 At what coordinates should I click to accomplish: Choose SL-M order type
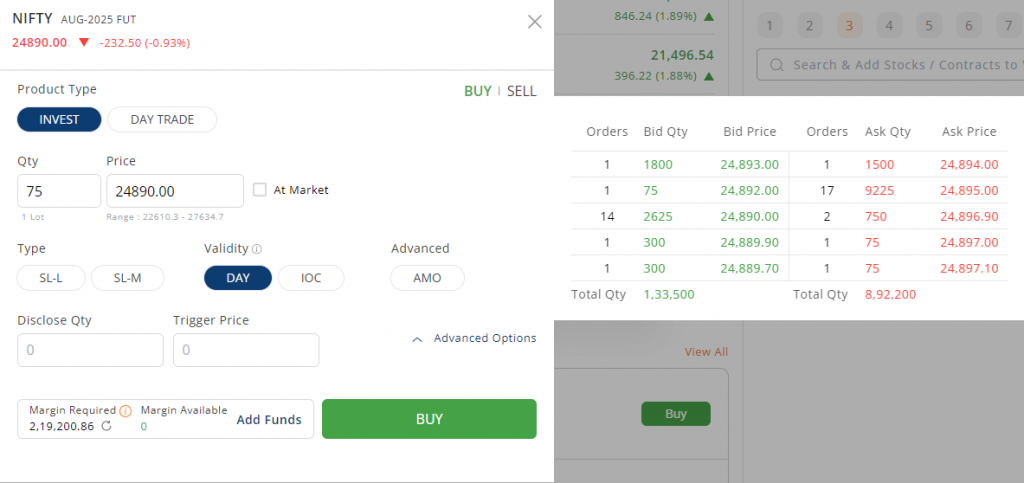[127, 278]
